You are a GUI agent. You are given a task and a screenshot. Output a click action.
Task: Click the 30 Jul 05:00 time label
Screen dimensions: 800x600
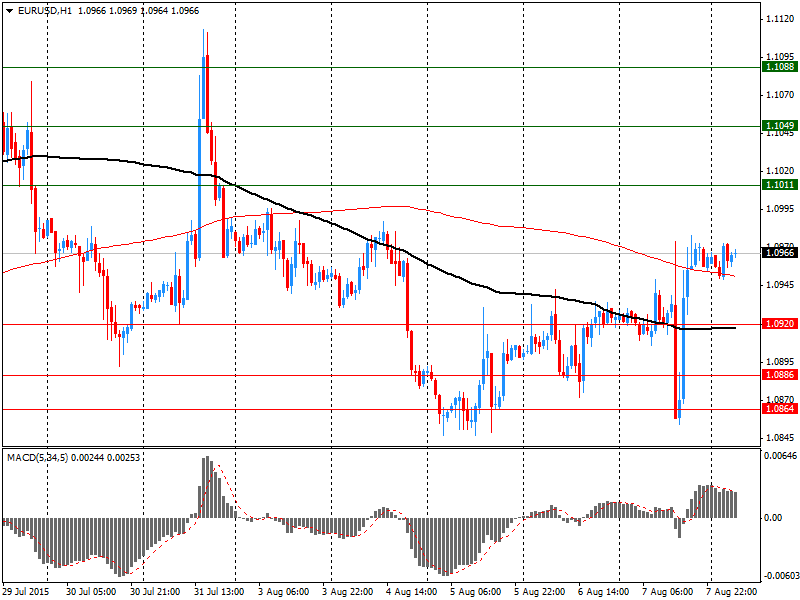[x=91, y=592]
